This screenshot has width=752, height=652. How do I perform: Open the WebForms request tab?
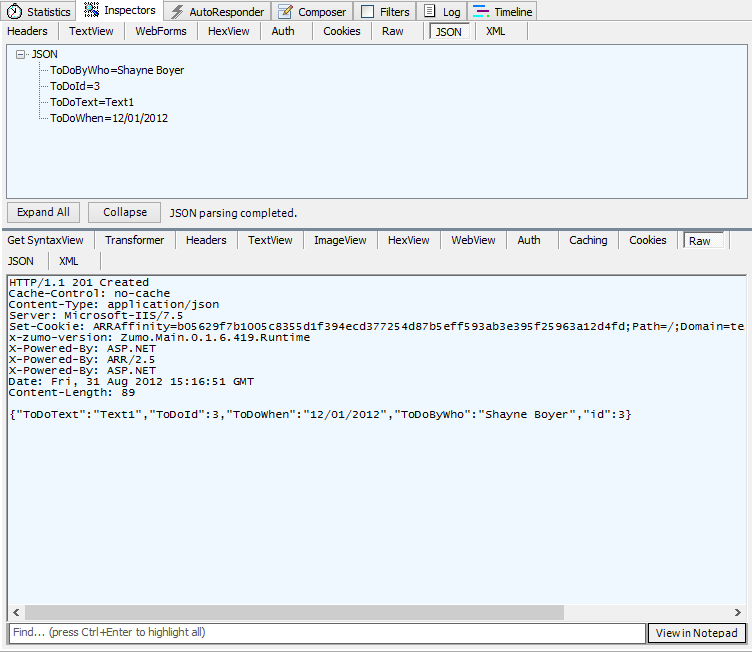point(161,31)
